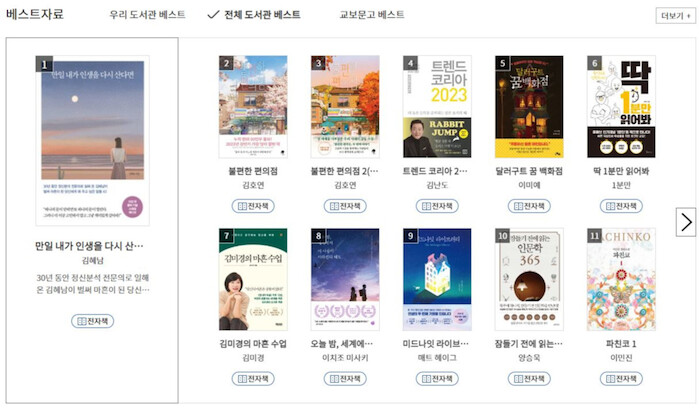Click the 전자책 badge under 딱 1분만 읽어봐
Image resolution: width=699 pixels, height=408 pixels.
(620, 206)
